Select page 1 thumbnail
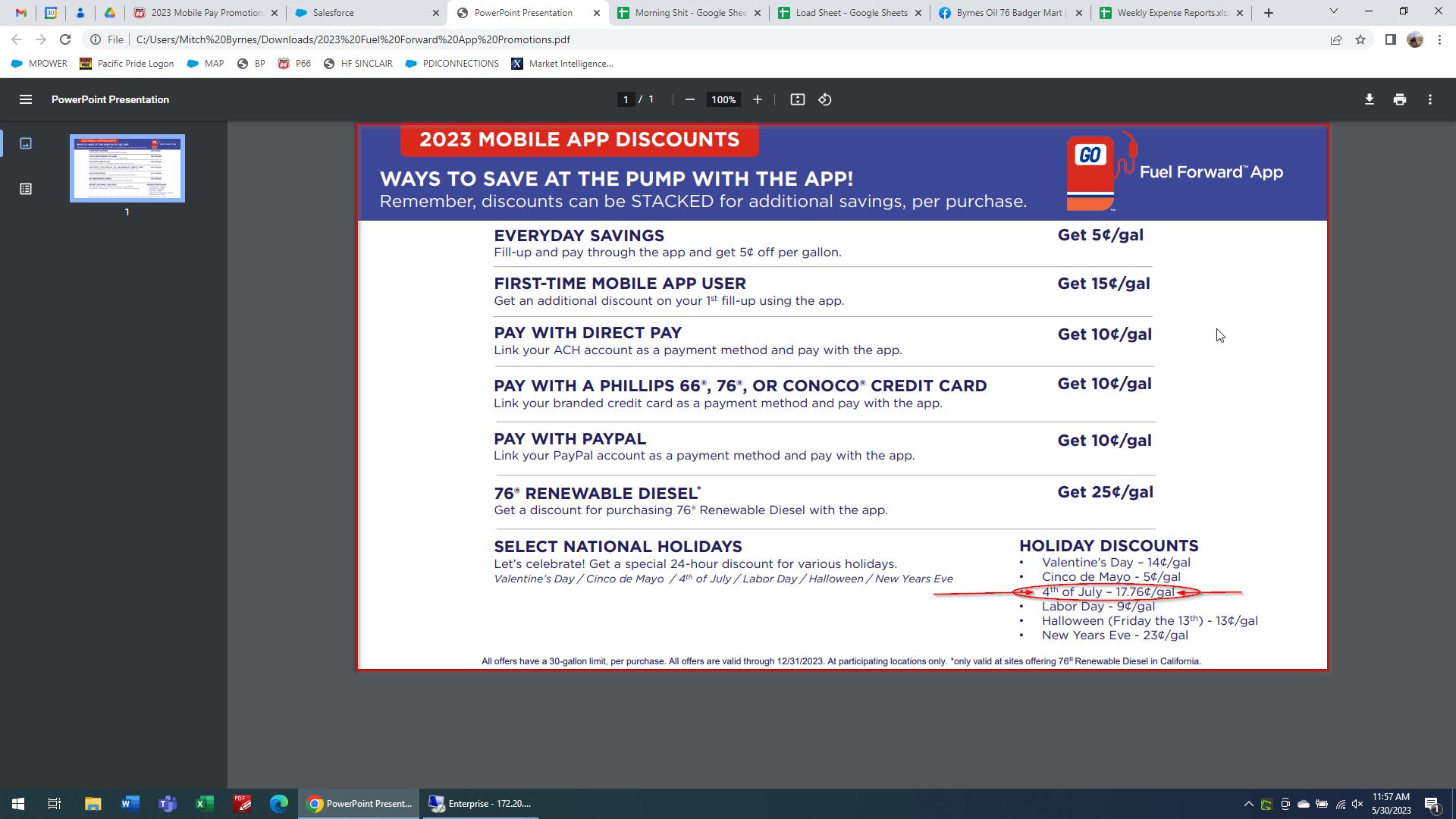Viewport: 1456px width, 819px height. [x=127, y=168]
